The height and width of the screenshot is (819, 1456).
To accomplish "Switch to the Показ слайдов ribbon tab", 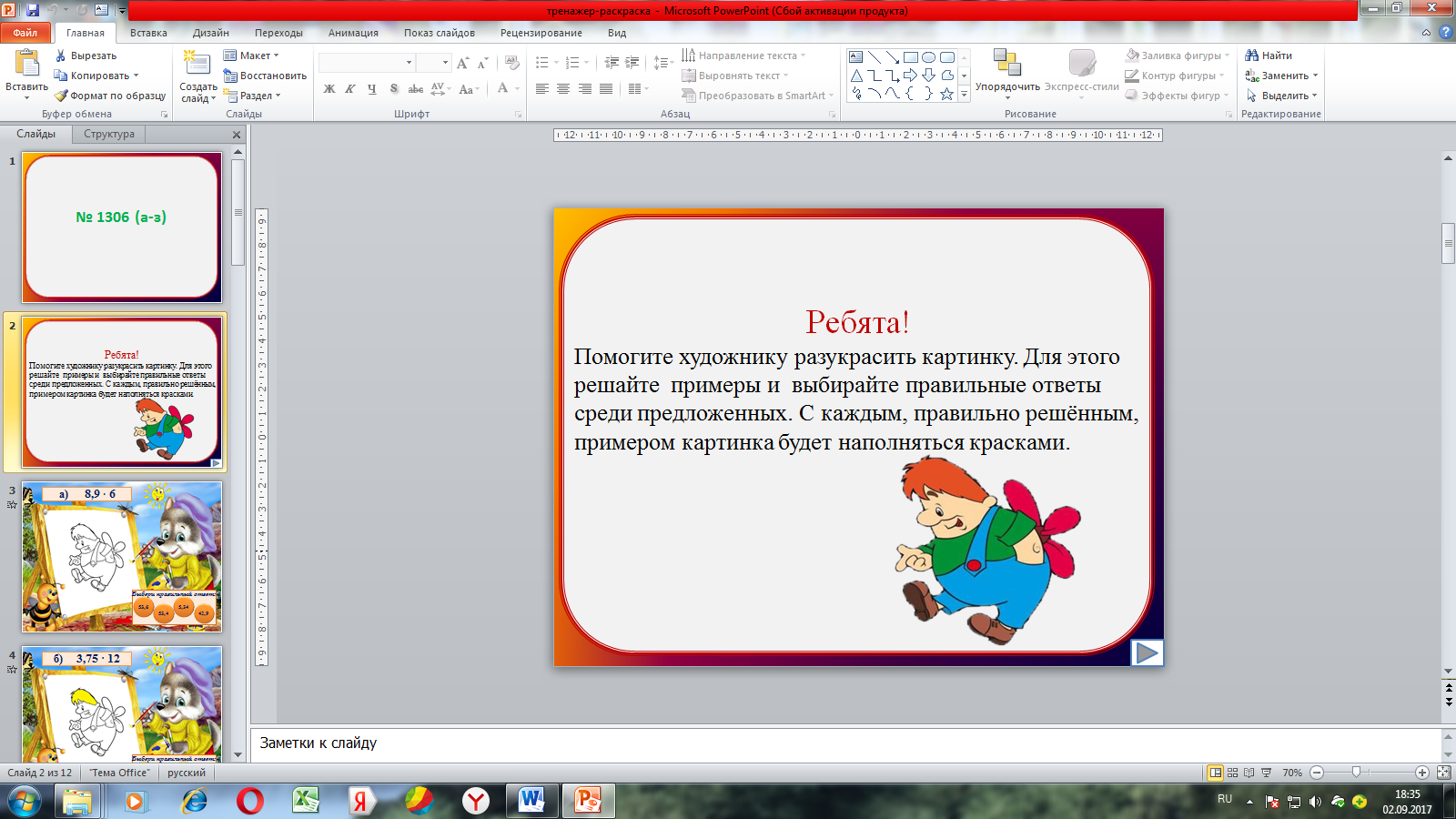I will pos(440,33).
